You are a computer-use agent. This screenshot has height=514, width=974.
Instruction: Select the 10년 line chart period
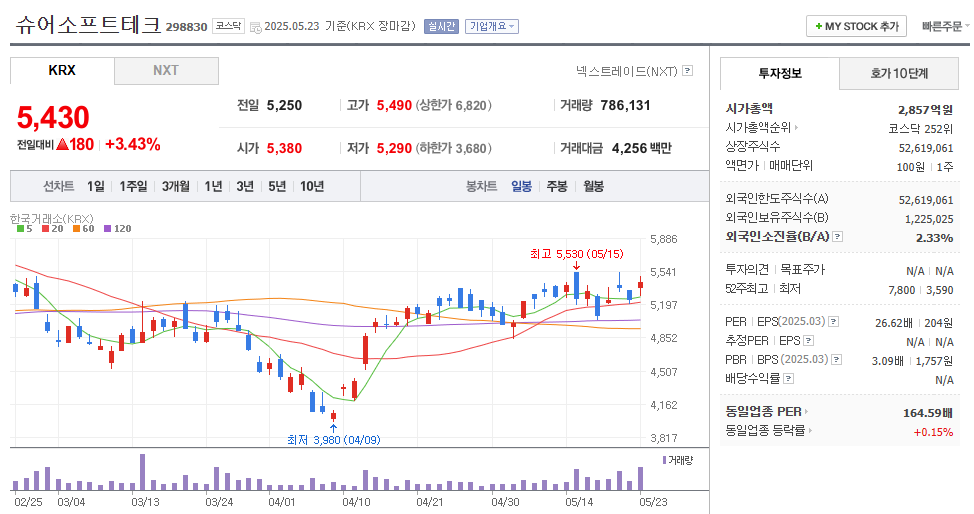pos(312,186)
